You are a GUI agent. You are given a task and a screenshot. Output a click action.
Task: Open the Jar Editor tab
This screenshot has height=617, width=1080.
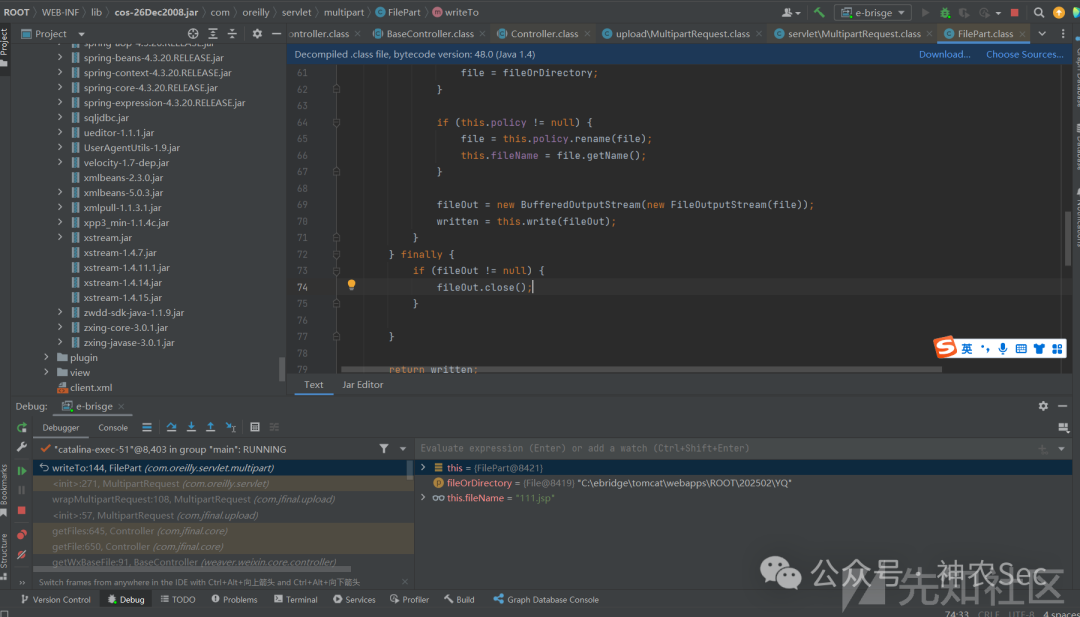pyautogui.click(x=362, y=385)
